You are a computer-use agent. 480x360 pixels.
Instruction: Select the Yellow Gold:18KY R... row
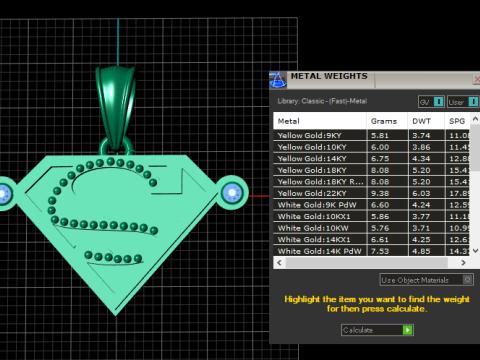372,182
